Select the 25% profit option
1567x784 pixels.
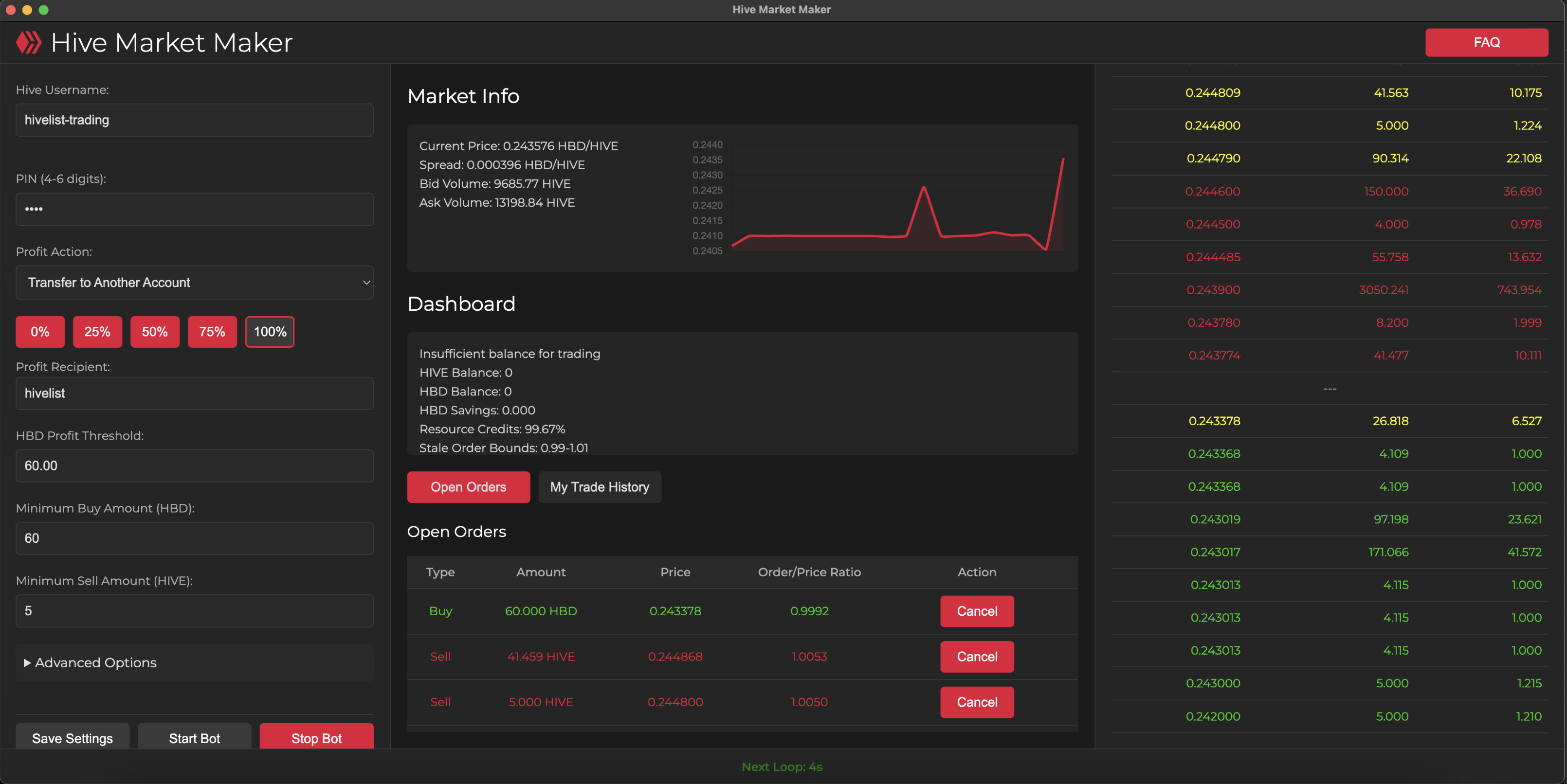[97, 332]
